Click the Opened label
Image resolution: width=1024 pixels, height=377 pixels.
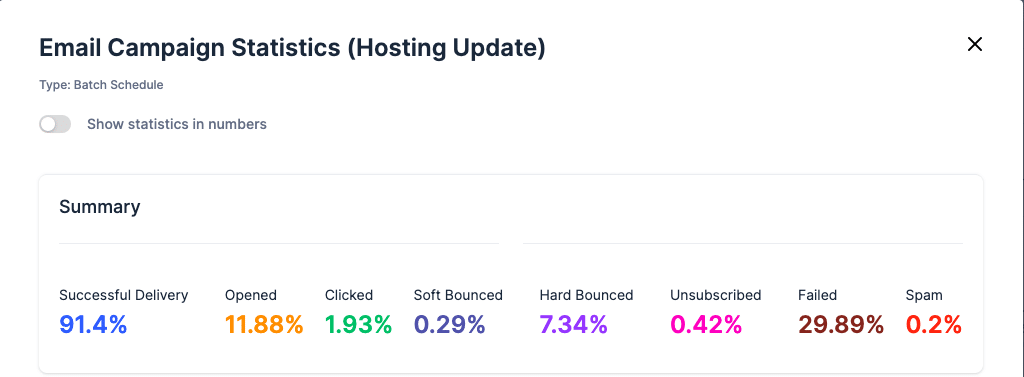pos(251,295)
